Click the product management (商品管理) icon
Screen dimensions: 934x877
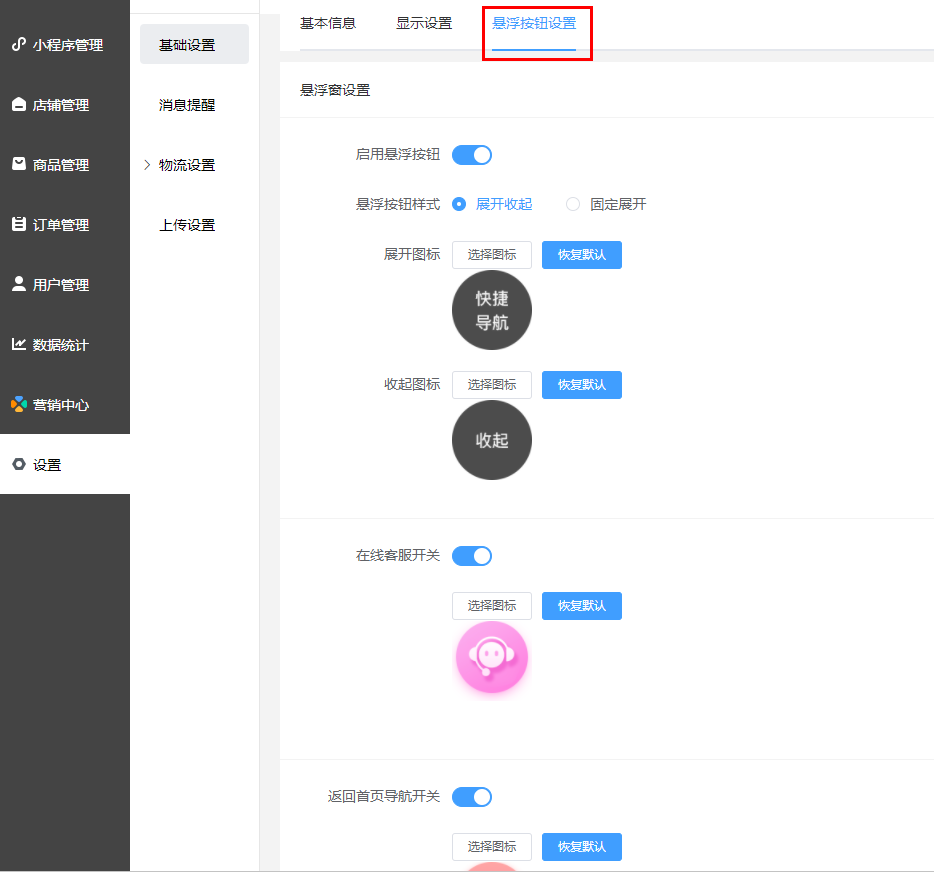pos(19,164)
